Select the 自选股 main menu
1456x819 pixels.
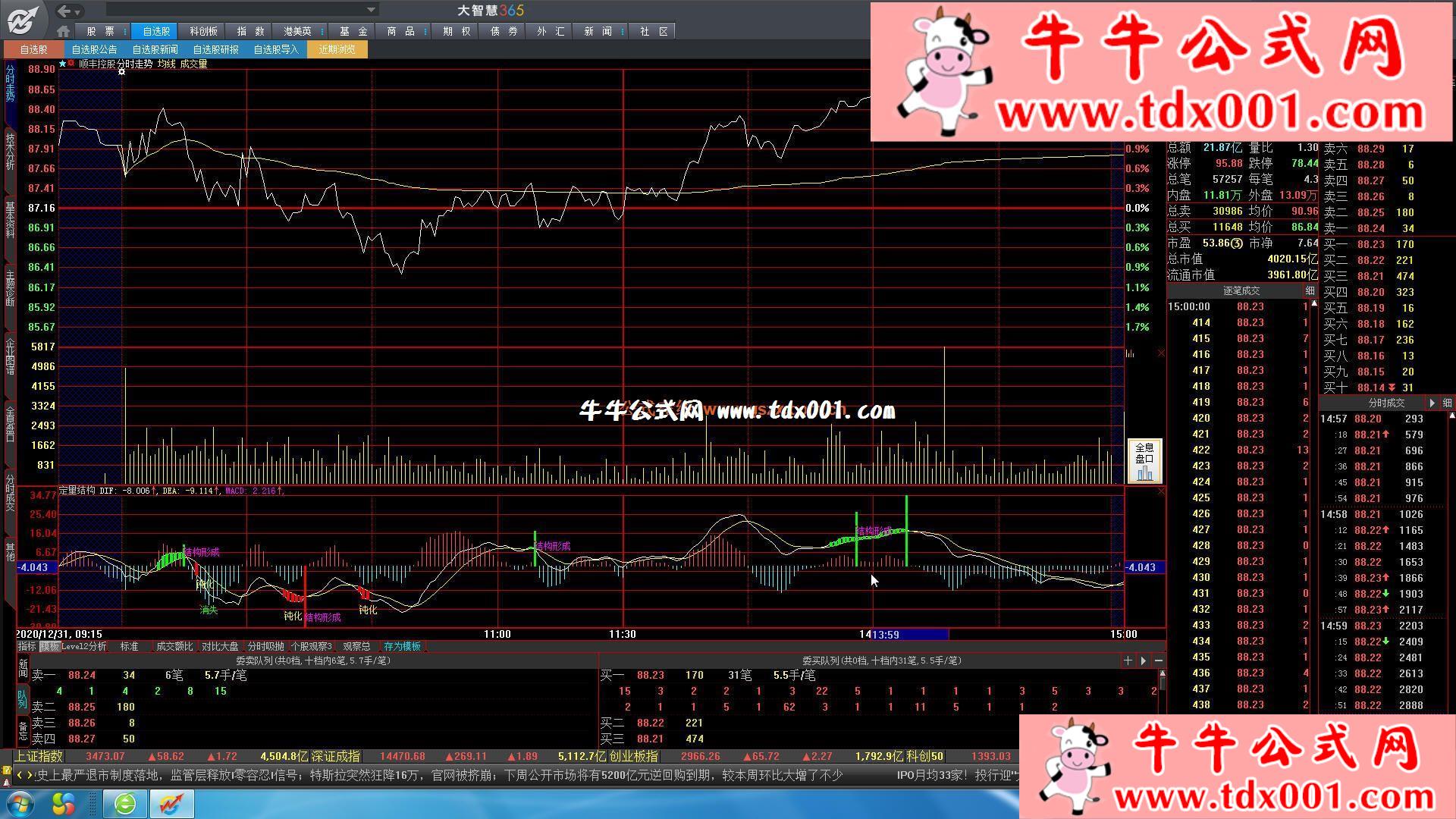156,31
